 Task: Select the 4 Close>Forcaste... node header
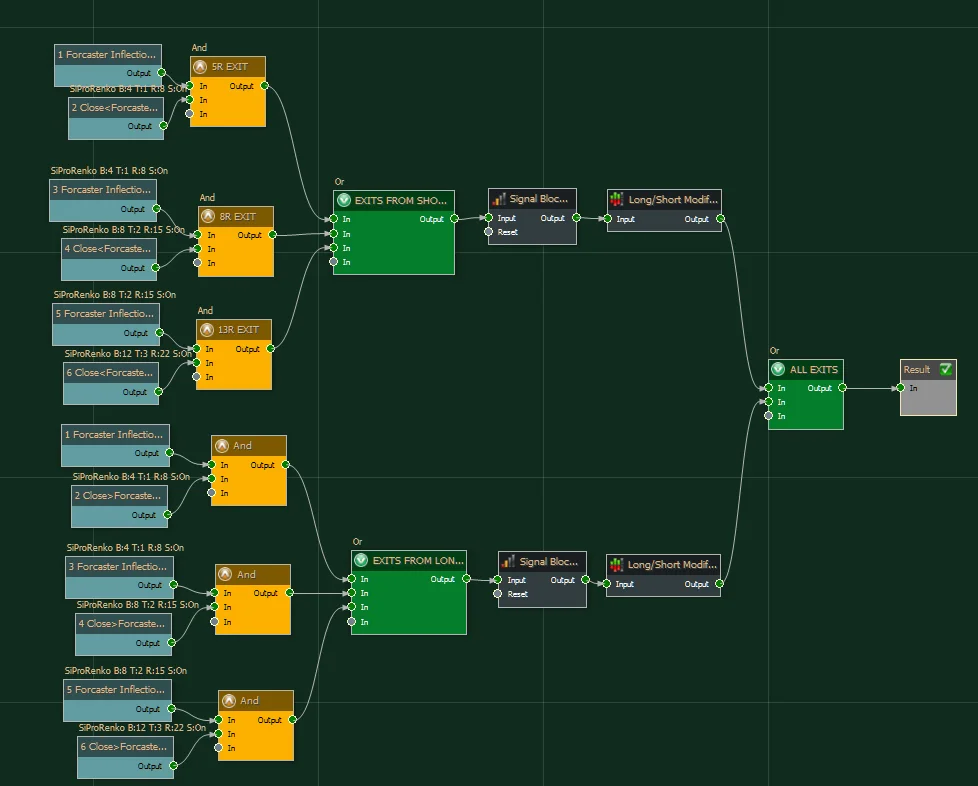click(123, 623)
